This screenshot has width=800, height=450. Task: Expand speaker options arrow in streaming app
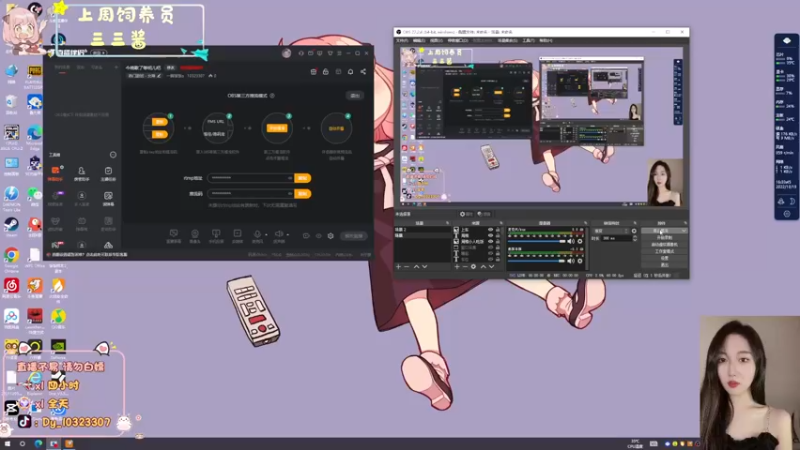288,235
